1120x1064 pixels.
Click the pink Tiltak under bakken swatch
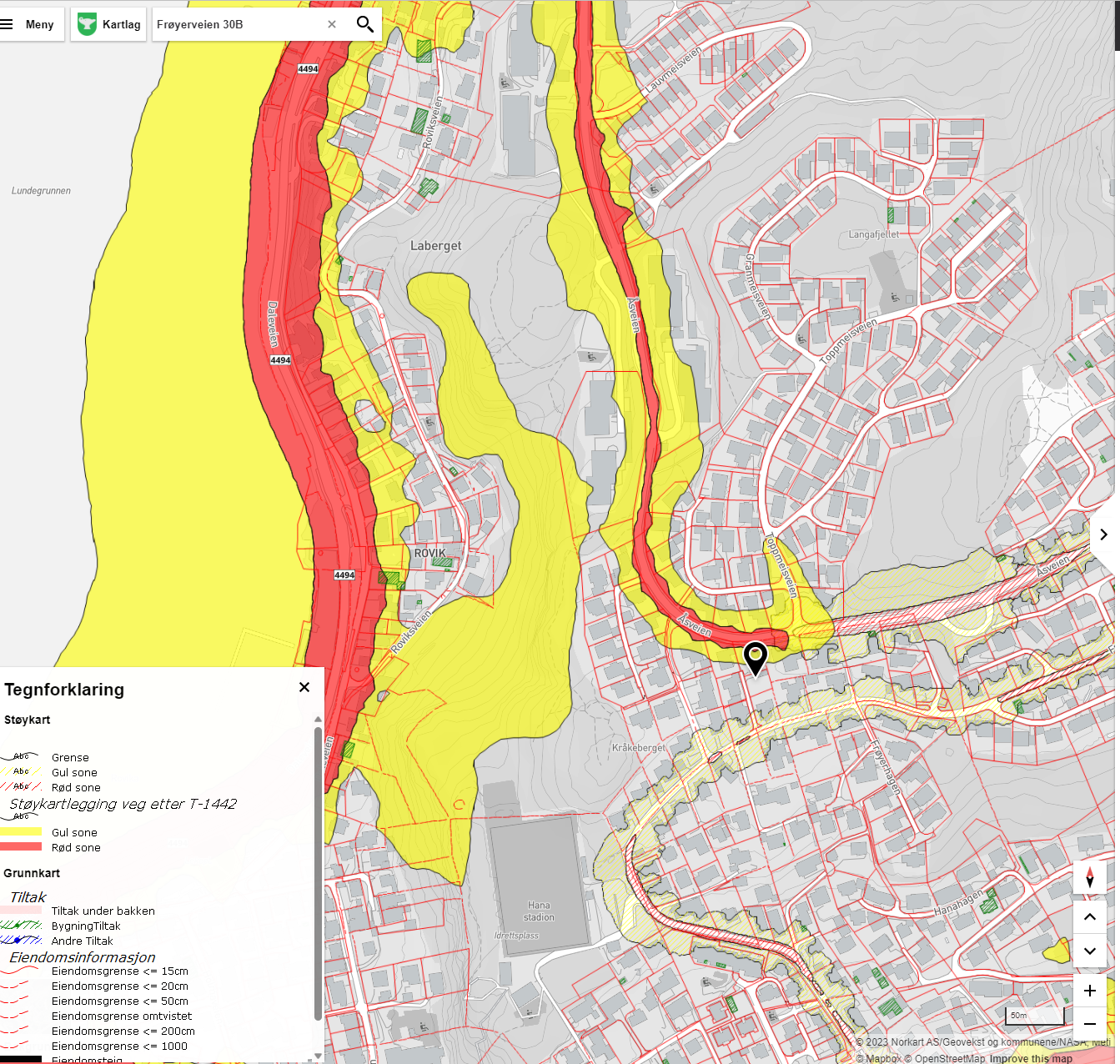click(x=21, y=911)
